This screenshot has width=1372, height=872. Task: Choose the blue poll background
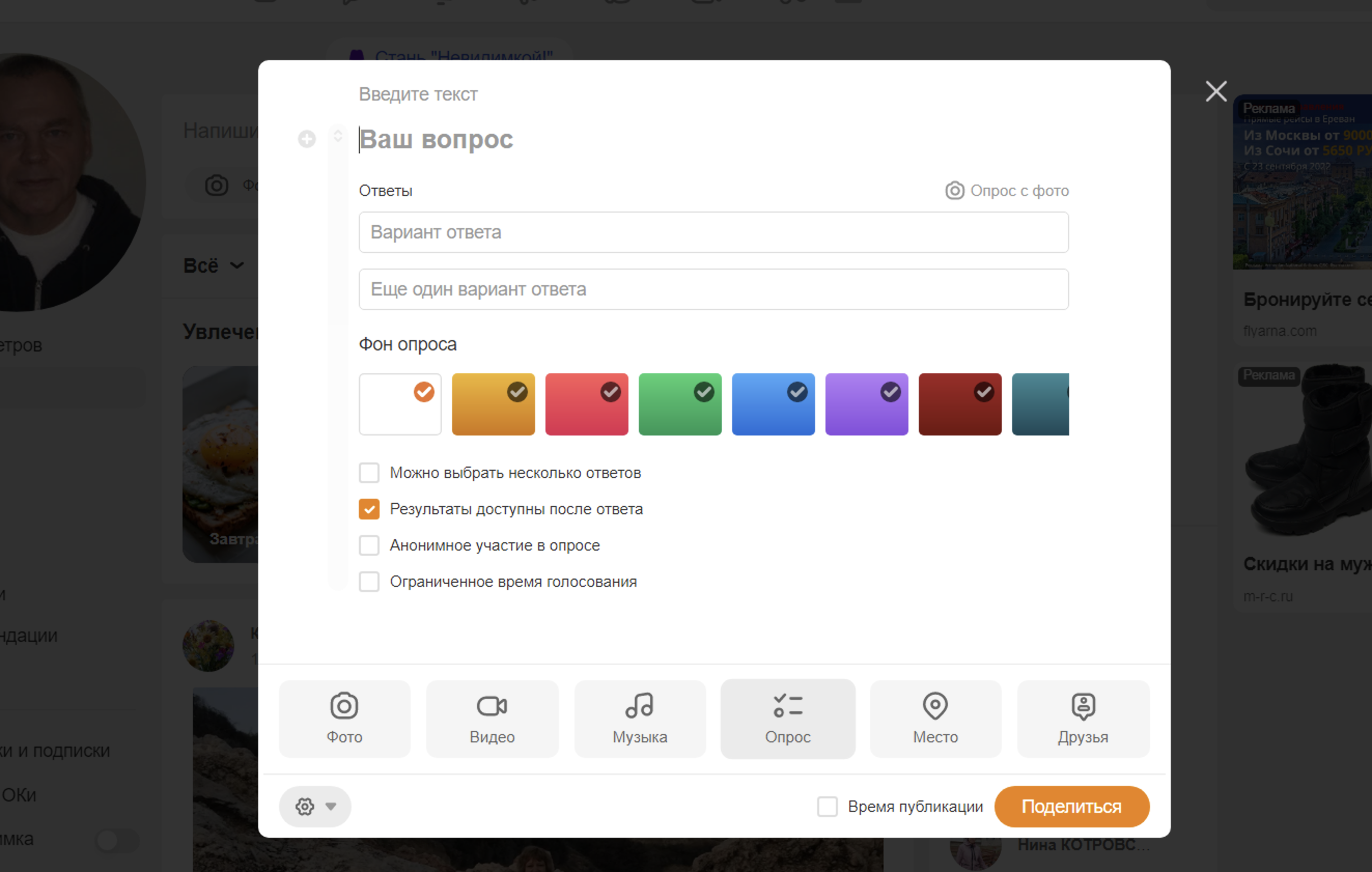(773, 404)
